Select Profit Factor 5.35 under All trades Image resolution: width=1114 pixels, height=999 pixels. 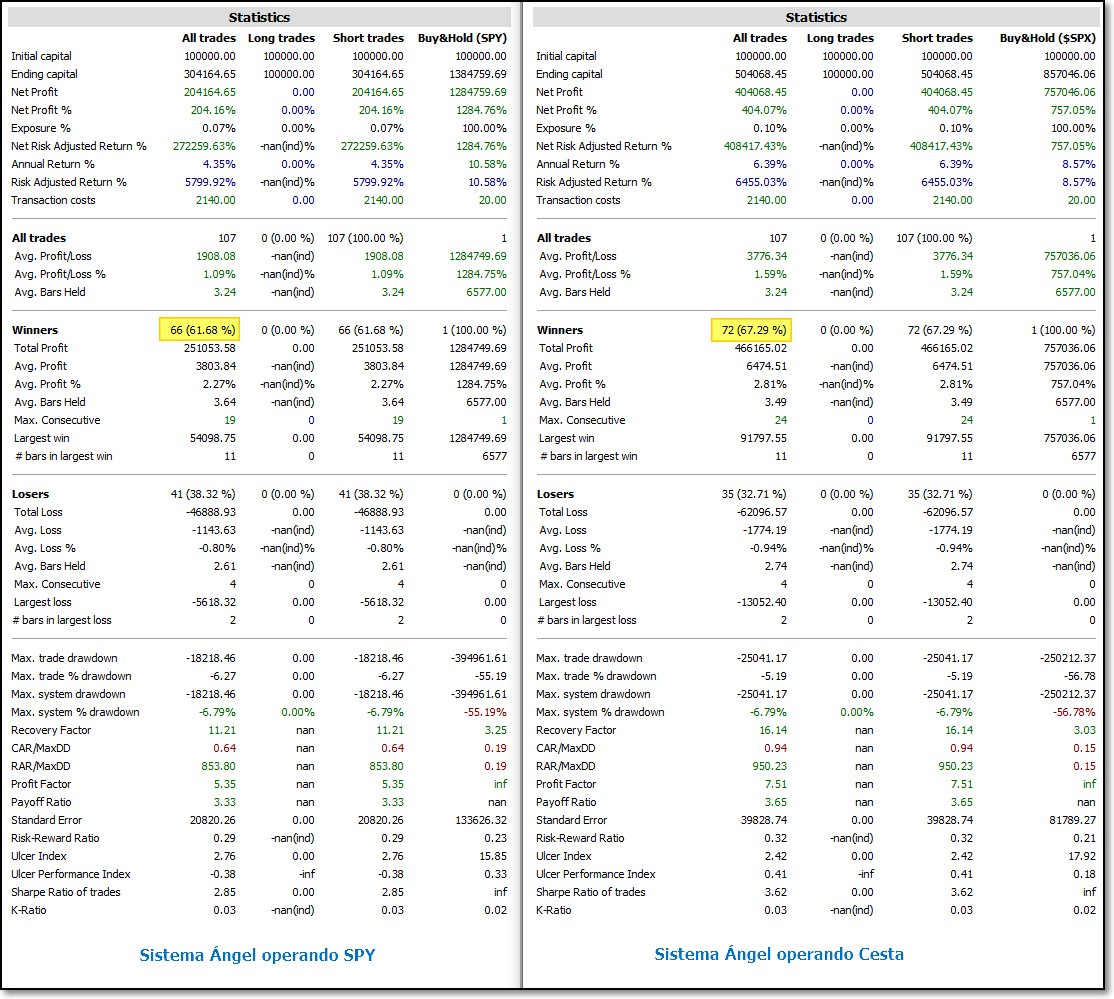pos(225,784)
